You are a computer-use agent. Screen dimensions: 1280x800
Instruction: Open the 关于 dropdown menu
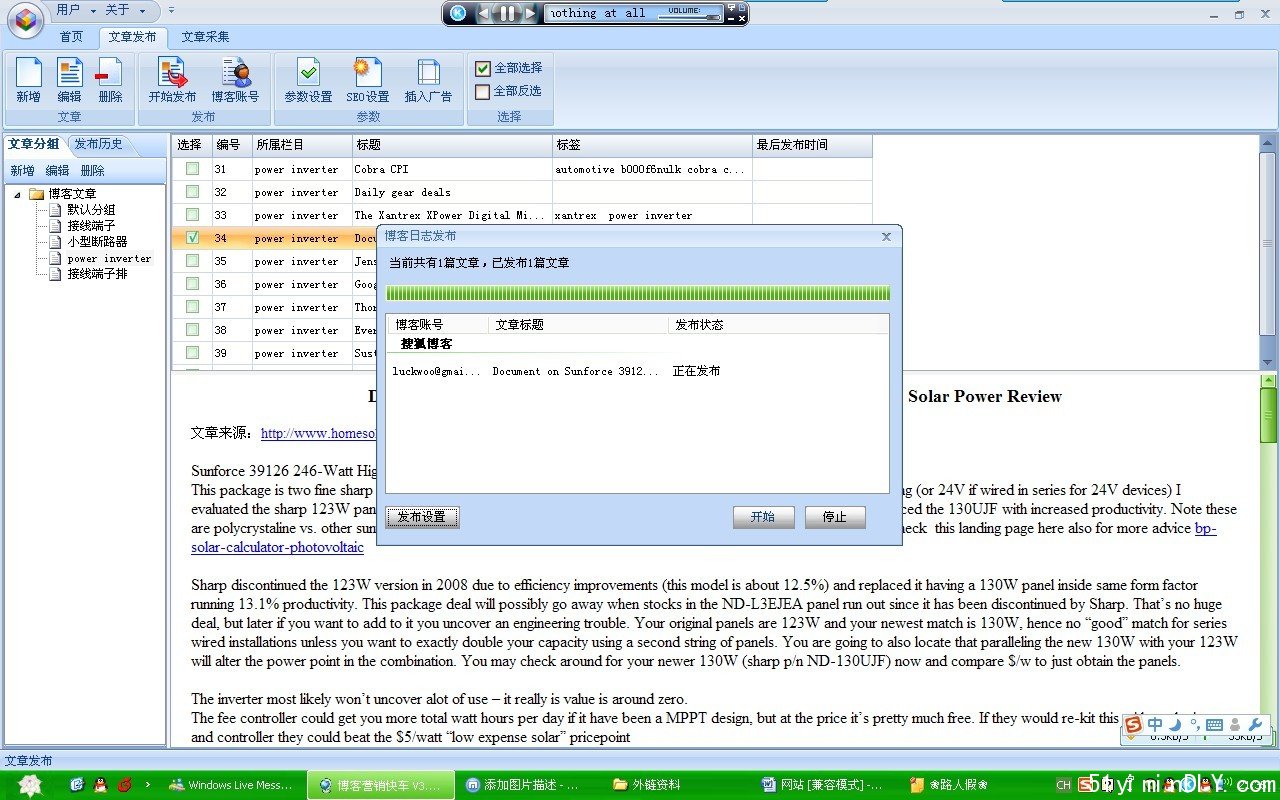coord(125,10)
